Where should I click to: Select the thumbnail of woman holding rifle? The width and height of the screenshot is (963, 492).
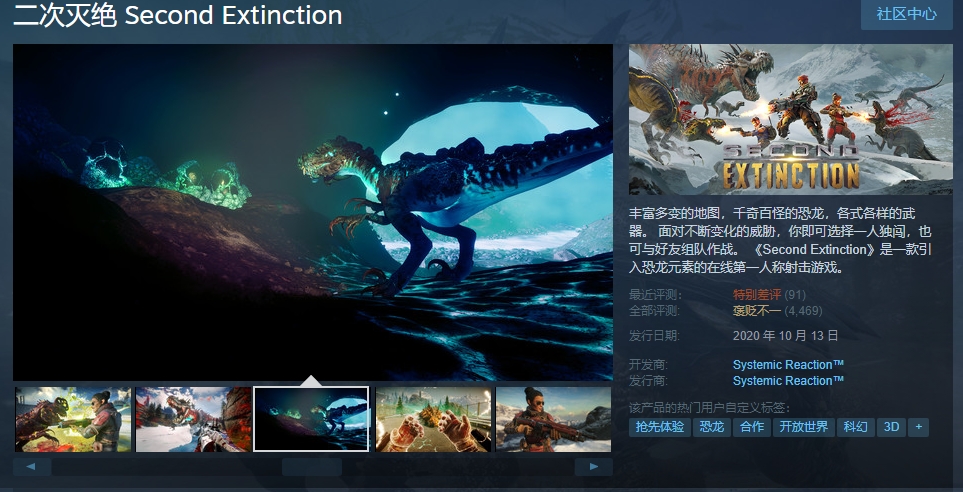[x=553, y=419]
